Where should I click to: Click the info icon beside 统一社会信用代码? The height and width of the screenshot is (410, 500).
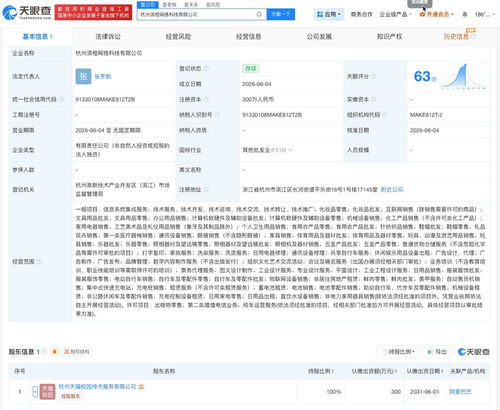[x=61, y=99]
